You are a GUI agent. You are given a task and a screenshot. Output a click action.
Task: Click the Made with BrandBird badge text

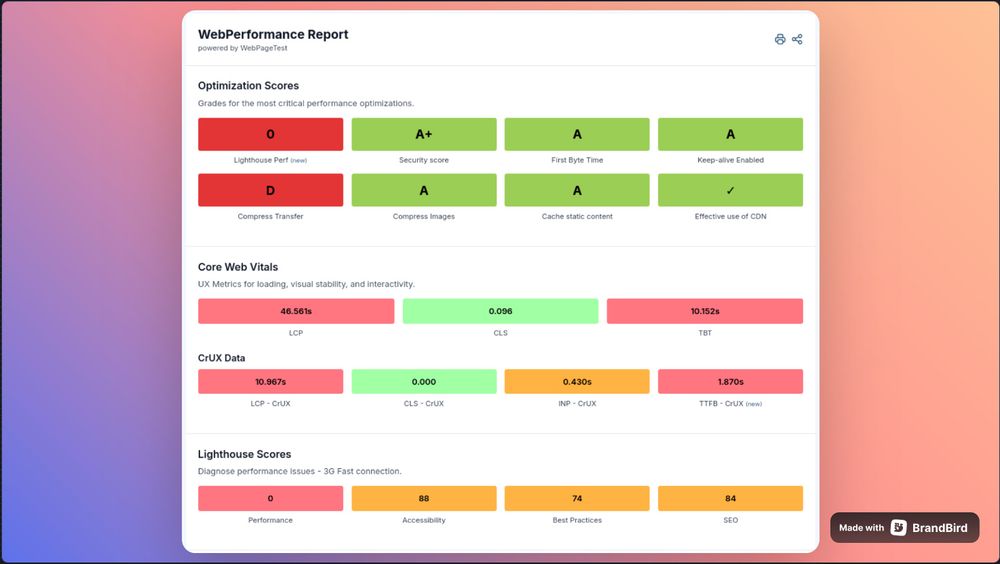tap(904, 528)
